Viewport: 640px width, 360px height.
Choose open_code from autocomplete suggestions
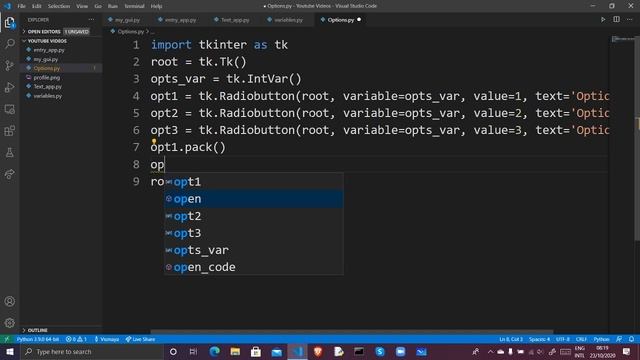coord(253,267)
